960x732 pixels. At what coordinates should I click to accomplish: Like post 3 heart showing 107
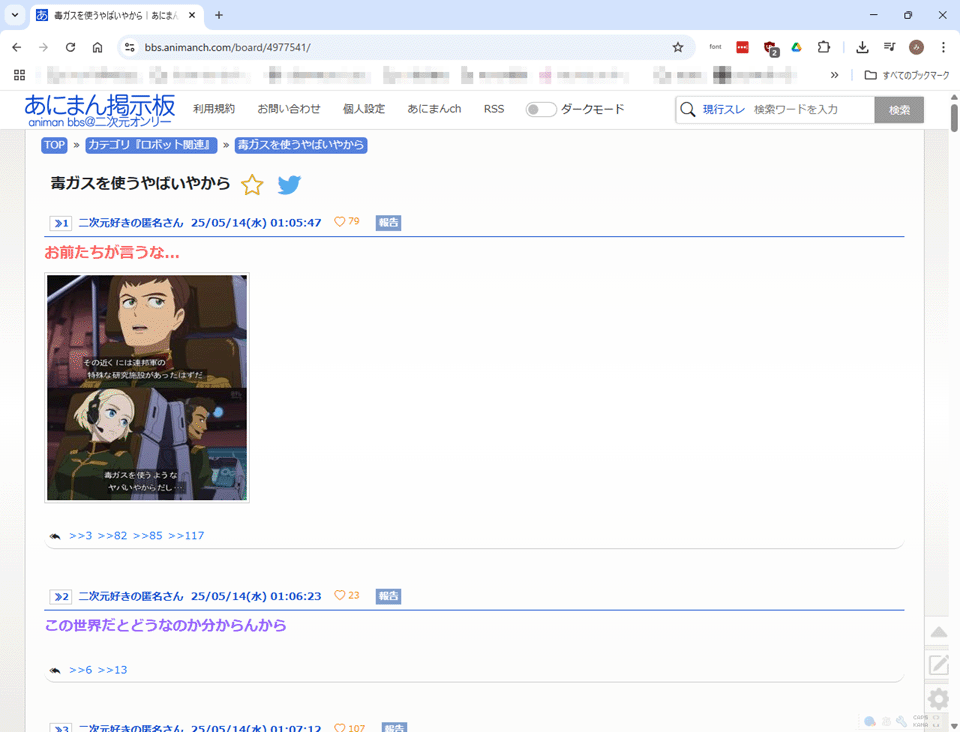(x=340, y=727)
